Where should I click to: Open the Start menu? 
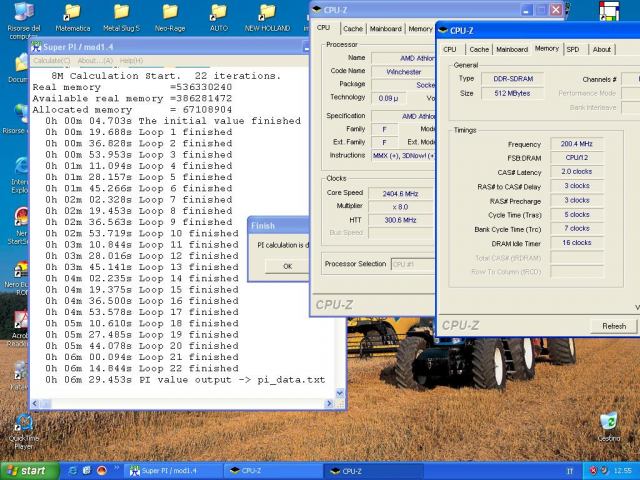coord(29,471)
